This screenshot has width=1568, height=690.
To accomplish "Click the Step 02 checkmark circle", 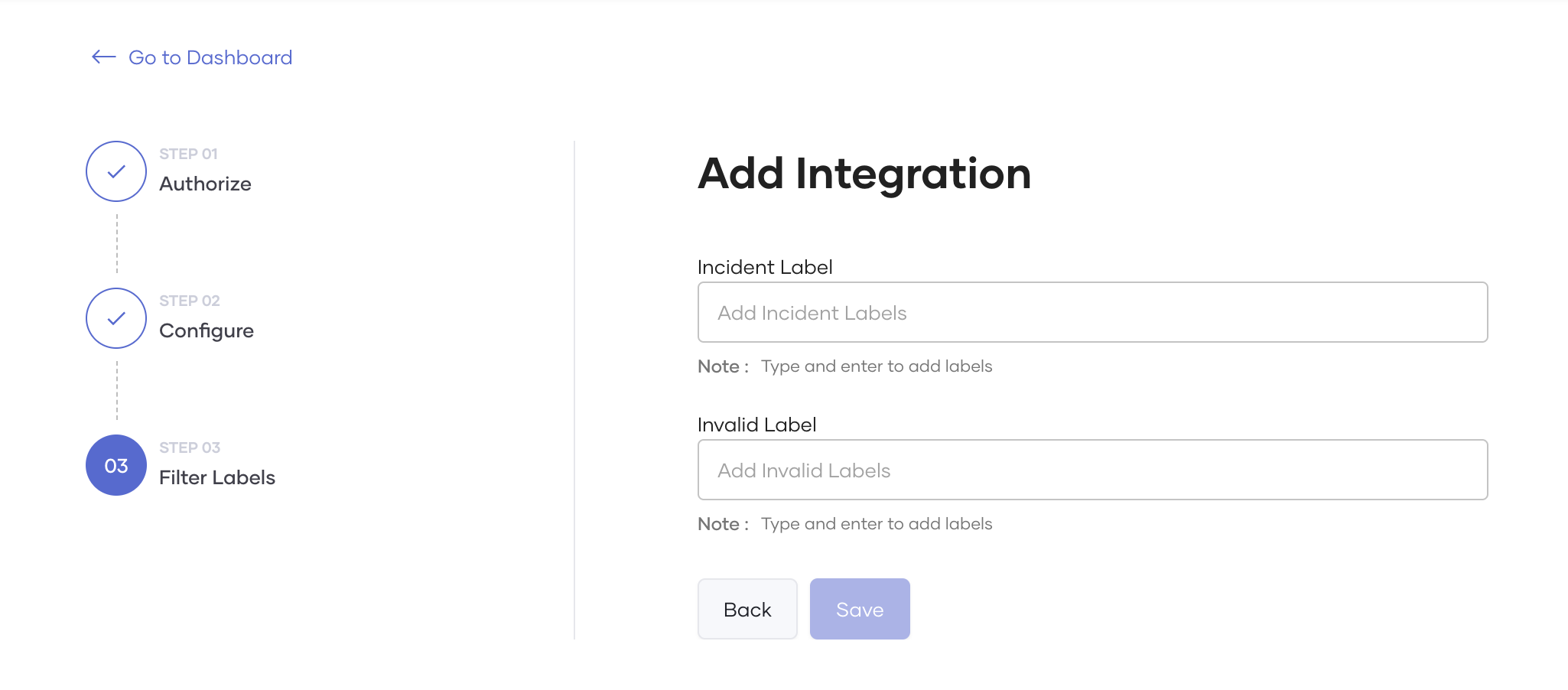I will [116, 318].
